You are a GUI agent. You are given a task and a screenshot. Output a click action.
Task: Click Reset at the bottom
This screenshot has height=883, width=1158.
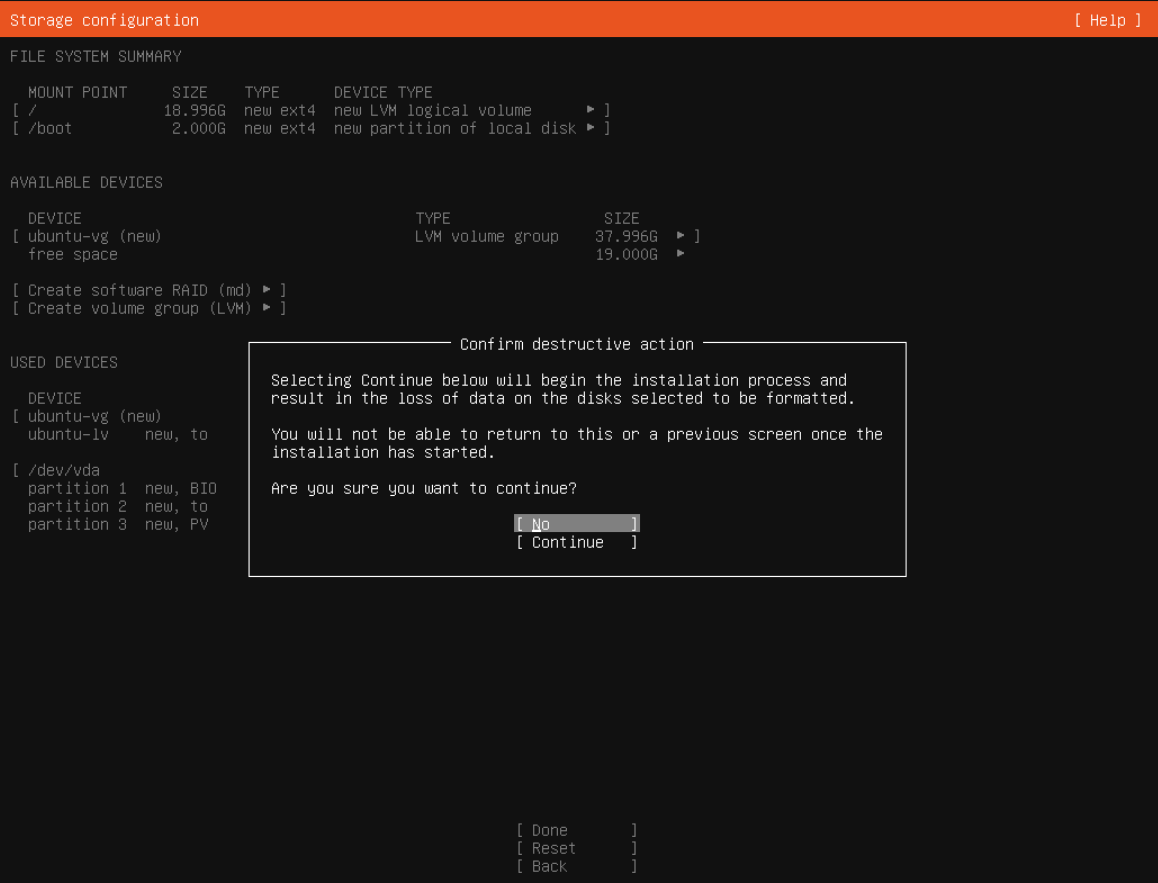tap(577, 848)
